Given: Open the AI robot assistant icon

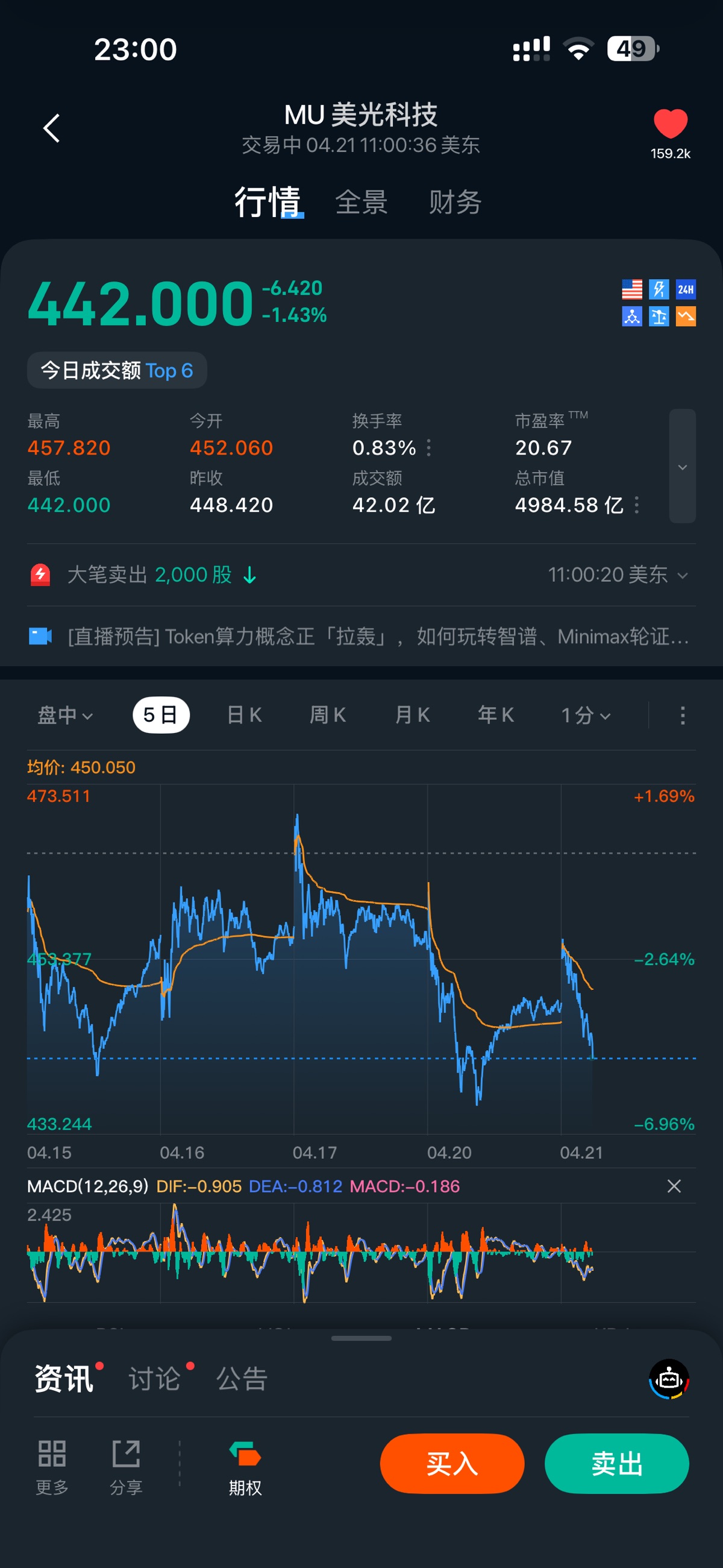Looking at the screenshot, I should point(668,1379).
